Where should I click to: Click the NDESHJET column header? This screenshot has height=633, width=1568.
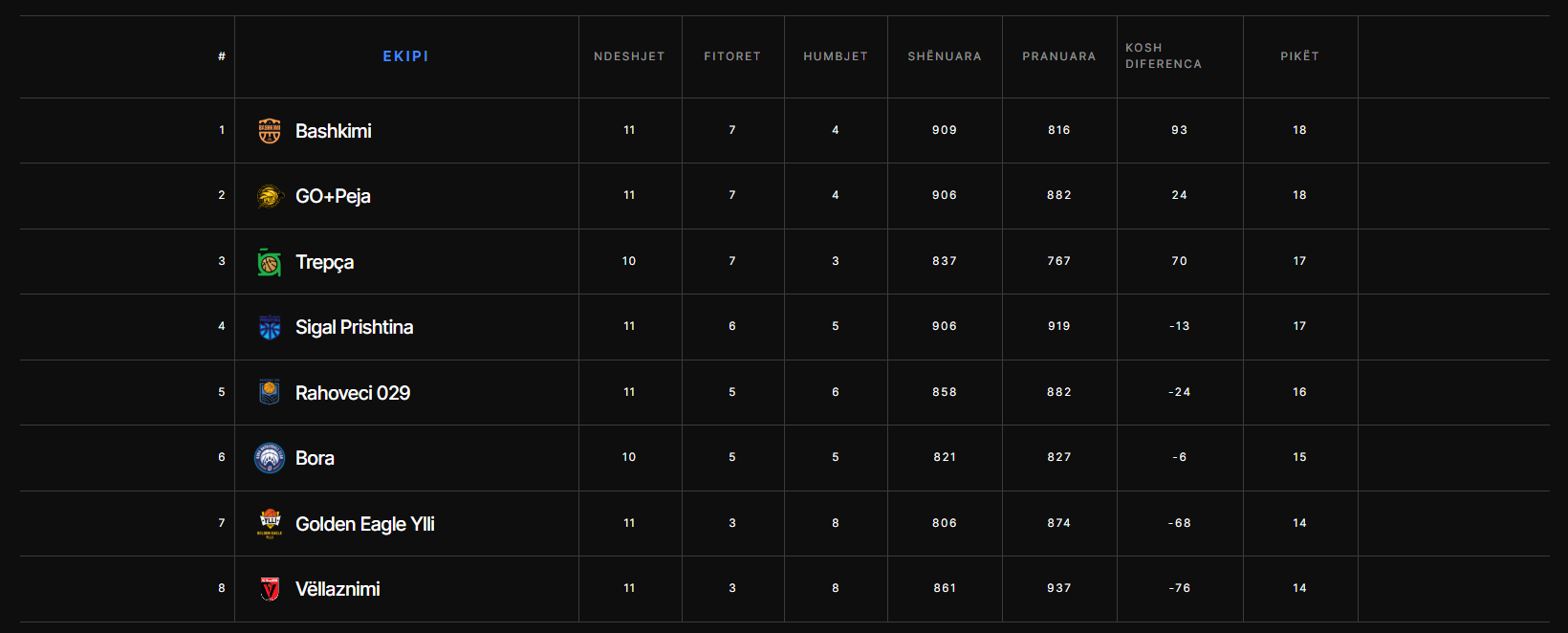coord(629,56)
